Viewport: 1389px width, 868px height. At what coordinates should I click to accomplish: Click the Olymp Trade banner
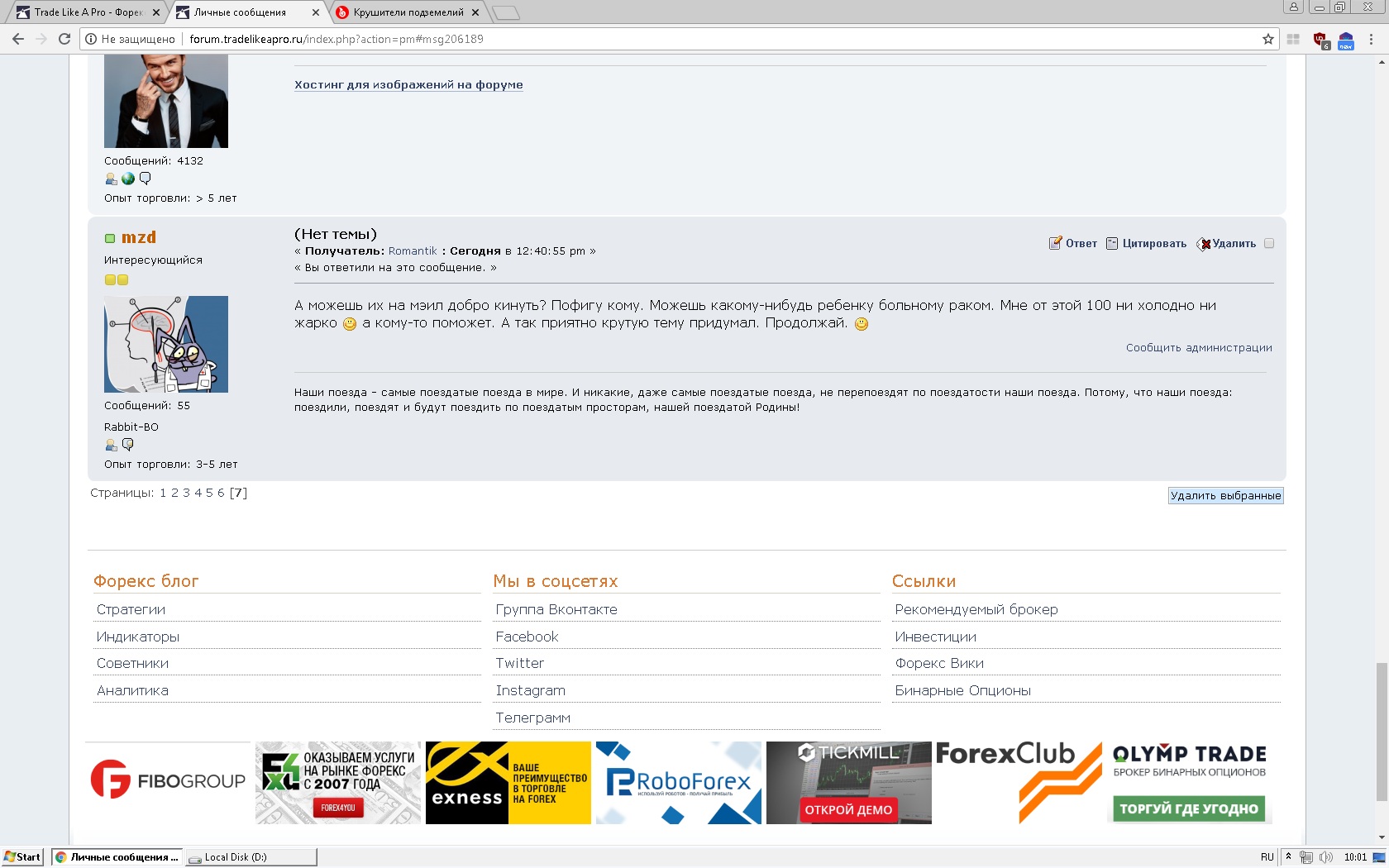(x=1190, y=782)
